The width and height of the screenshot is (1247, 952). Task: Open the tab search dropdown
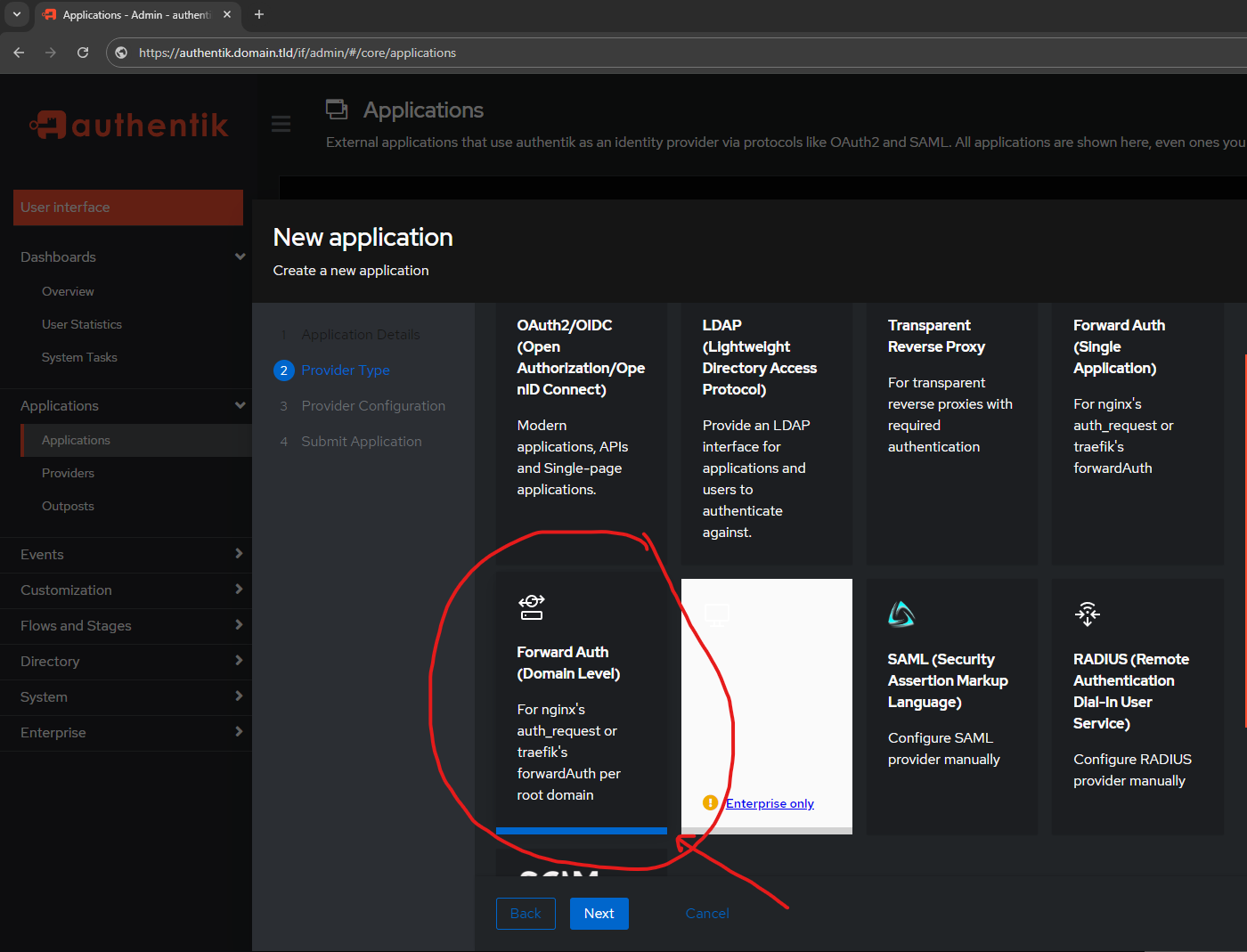pyautogui.click(x=16, y=14)
